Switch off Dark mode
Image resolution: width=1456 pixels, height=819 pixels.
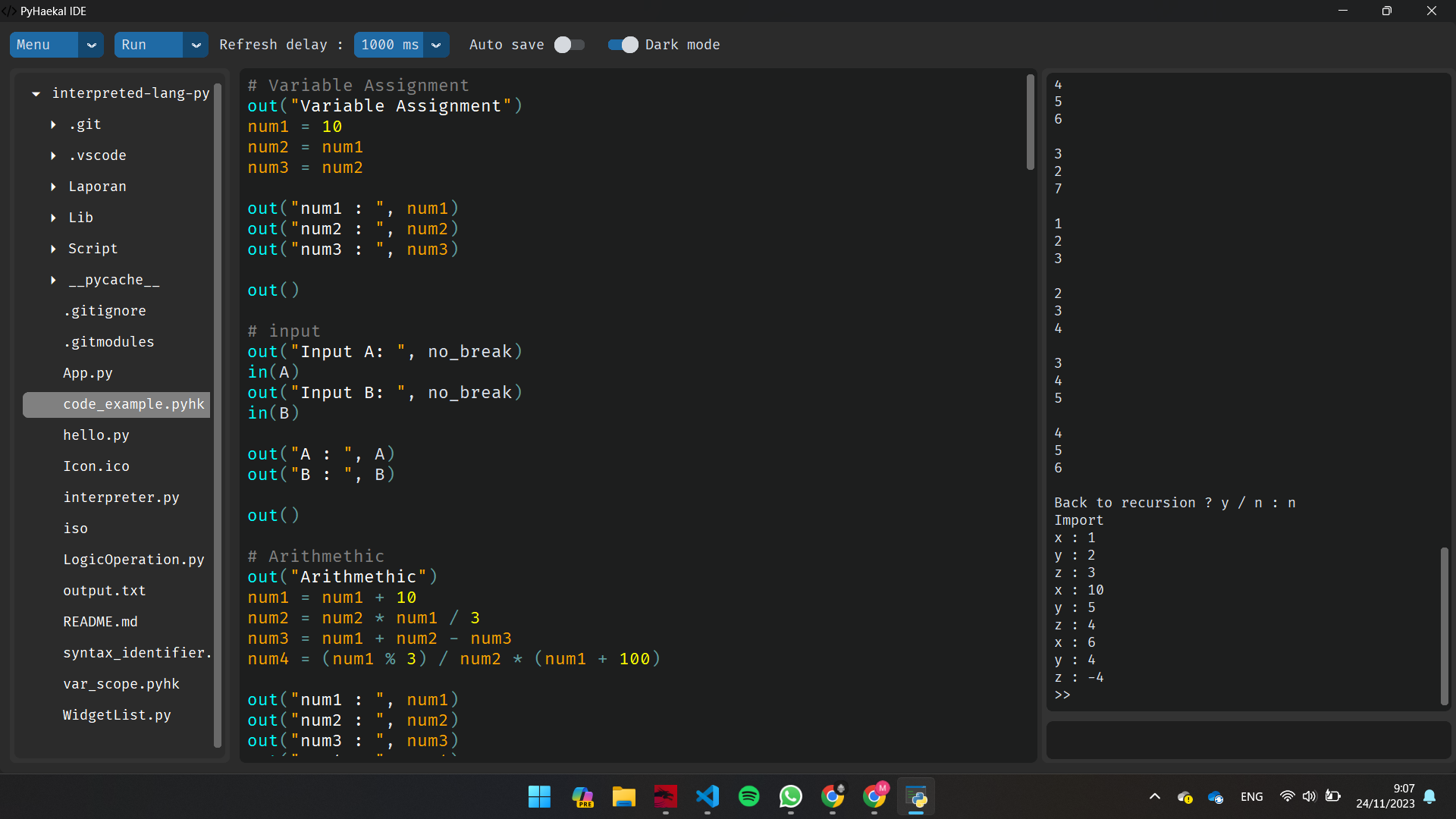(622, 45)
